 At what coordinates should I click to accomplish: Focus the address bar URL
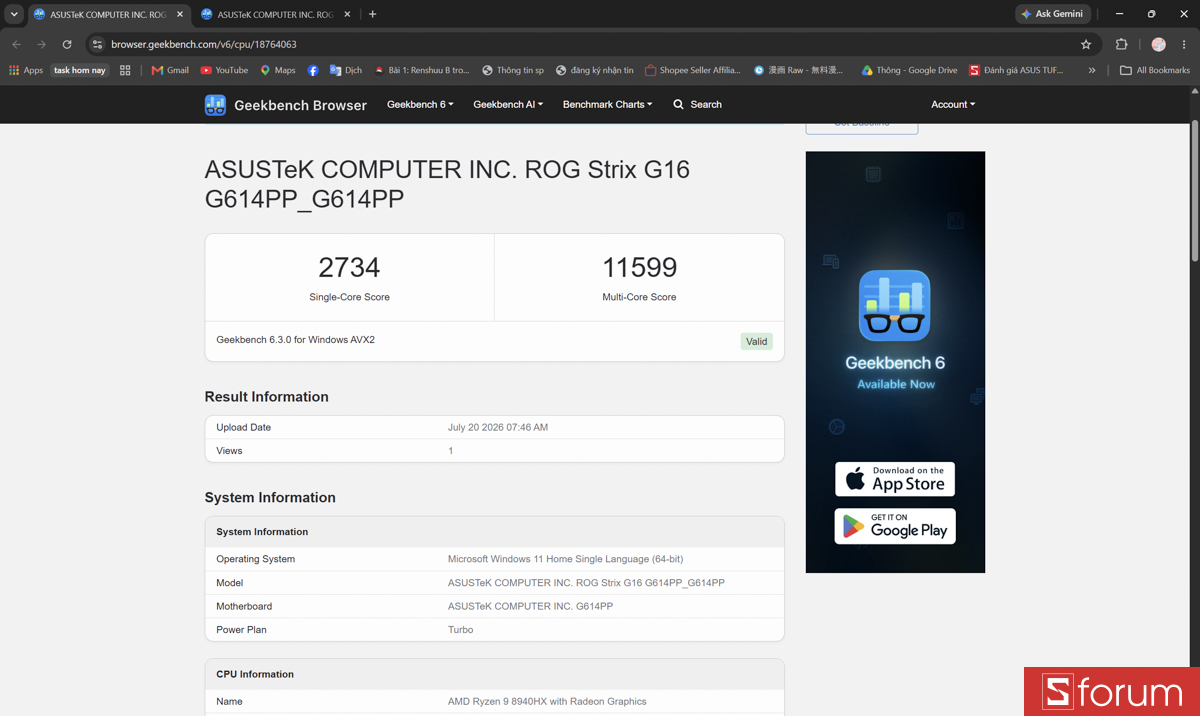click(x=204, y=44)
